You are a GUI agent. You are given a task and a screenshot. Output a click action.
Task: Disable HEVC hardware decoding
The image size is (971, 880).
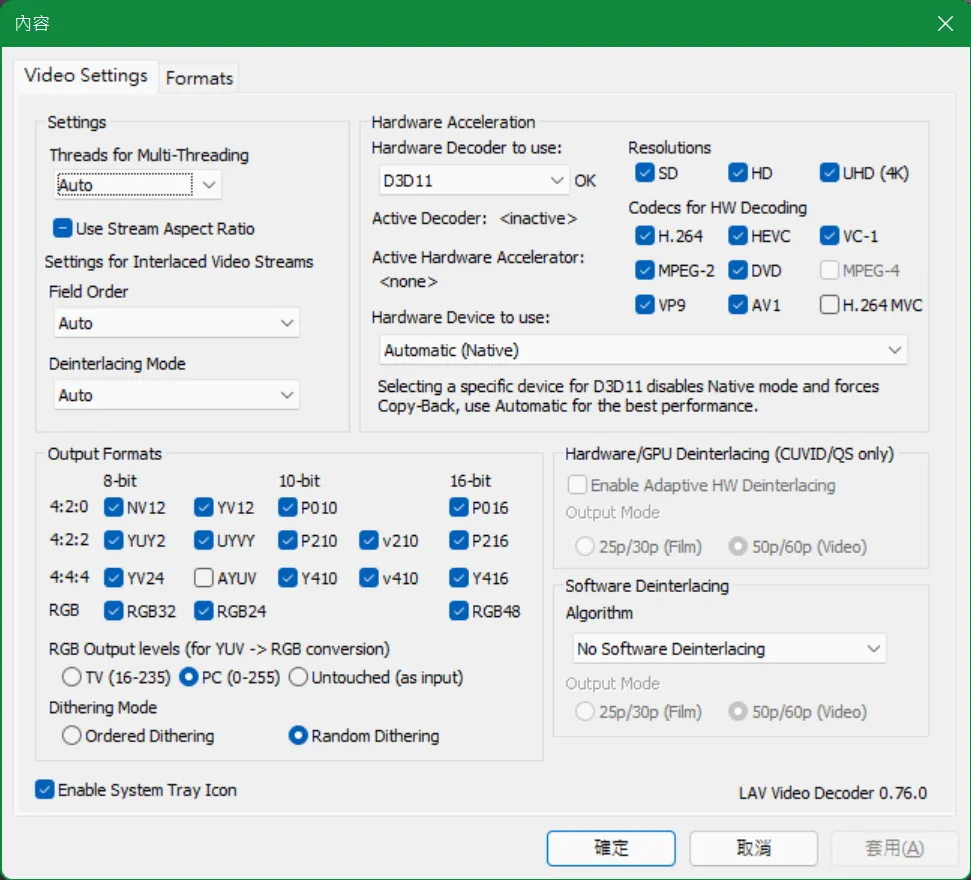(738, 237)
